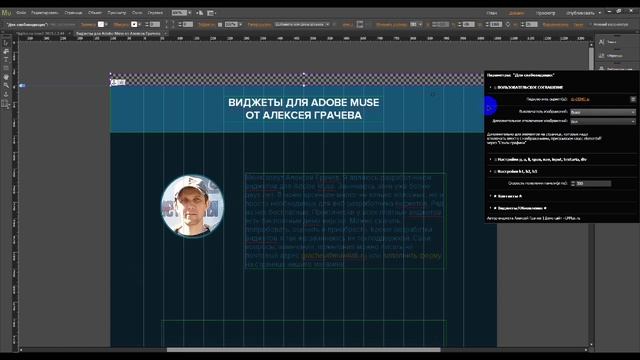Select the Crop tool in left toolbar

point(6,51)
